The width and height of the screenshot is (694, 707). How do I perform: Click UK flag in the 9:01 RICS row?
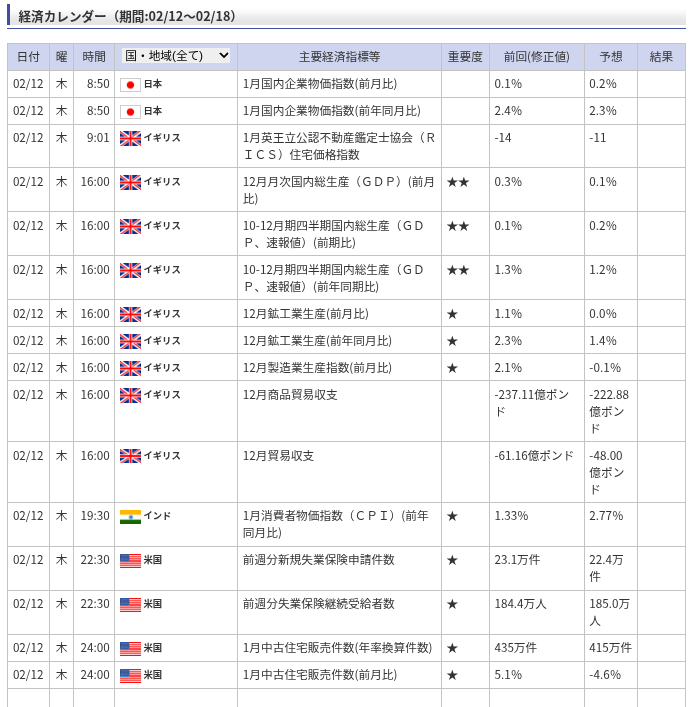(130, 138)
